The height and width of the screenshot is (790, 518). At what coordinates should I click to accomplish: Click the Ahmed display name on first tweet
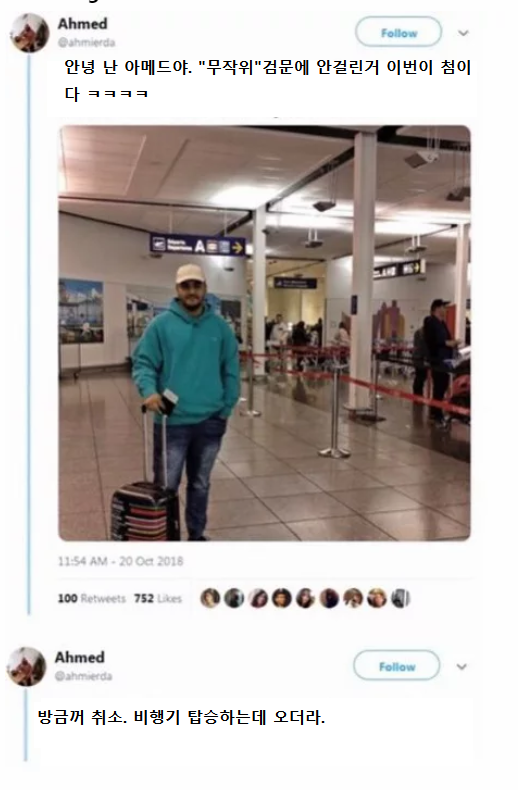pyautogui.click(x=83, y=24)
